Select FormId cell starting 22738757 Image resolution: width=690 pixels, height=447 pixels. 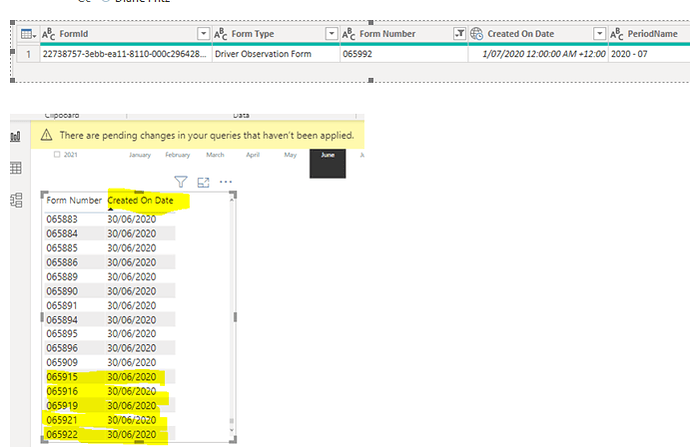click(125, 54)
